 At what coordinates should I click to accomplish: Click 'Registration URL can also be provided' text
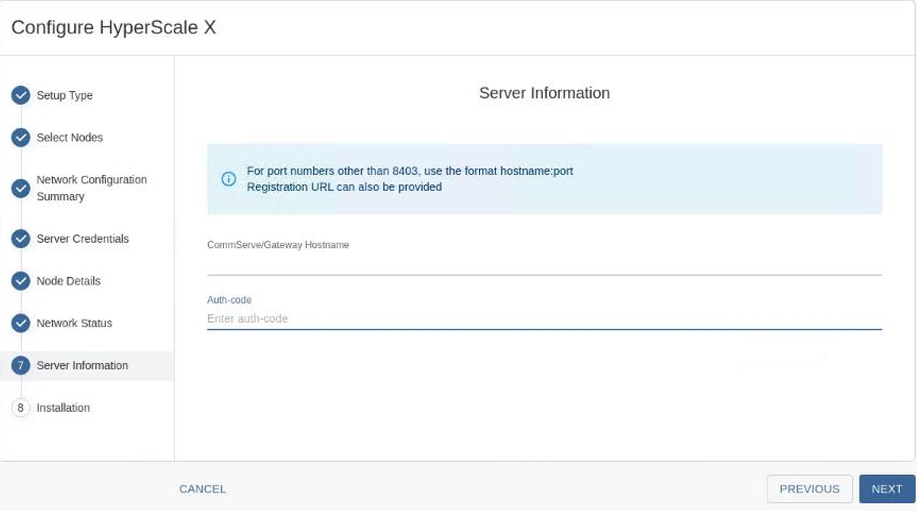pos(344,187)
